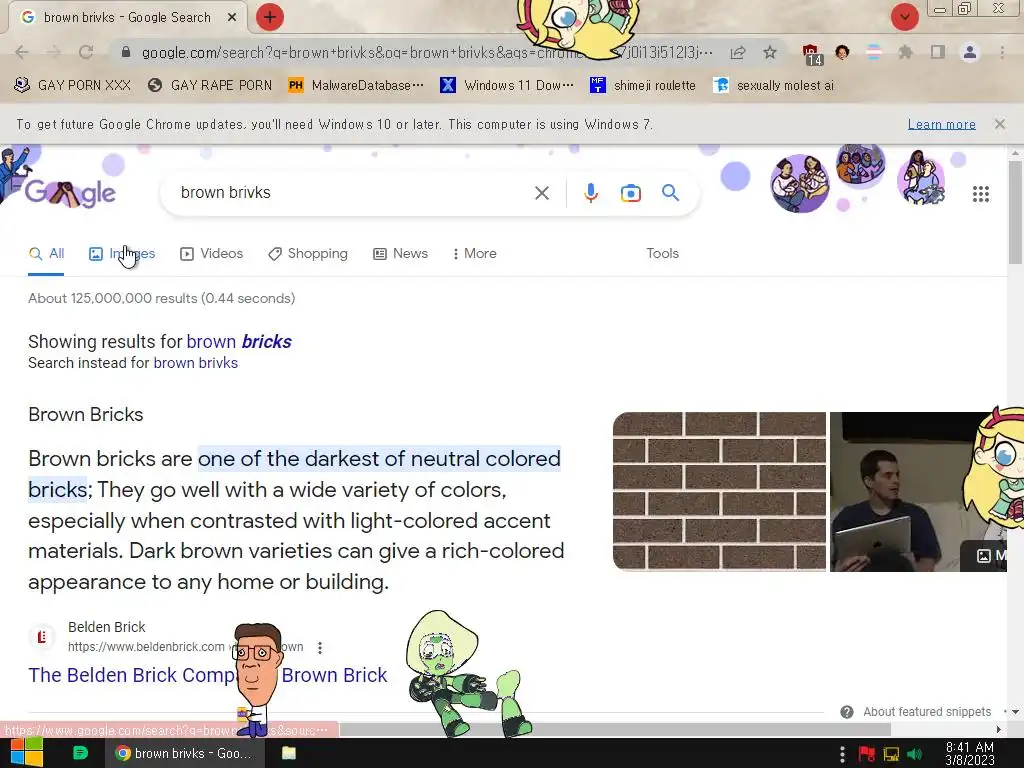Click the corrected 'brown bricks' link
1024x768 pixels.
tap(239, 342)
